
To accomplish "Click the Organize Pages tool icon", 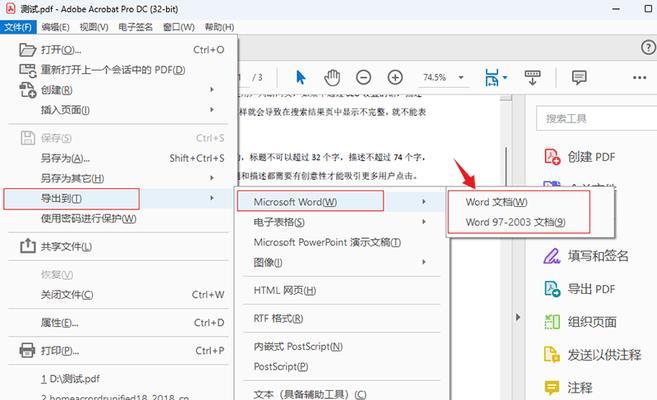I will tap(552, 322).
